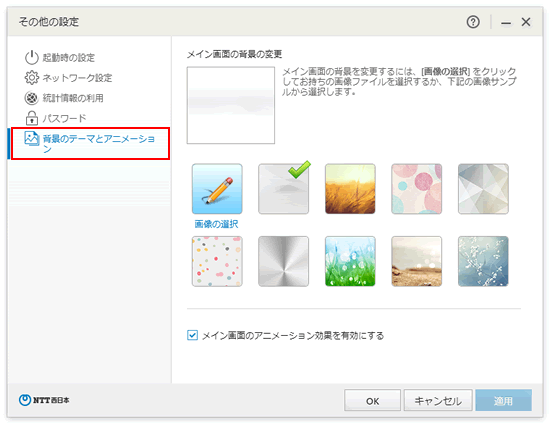
Task: Click the 画像の選択 link text
Action: pyautogui.click(x=216, y=224)
